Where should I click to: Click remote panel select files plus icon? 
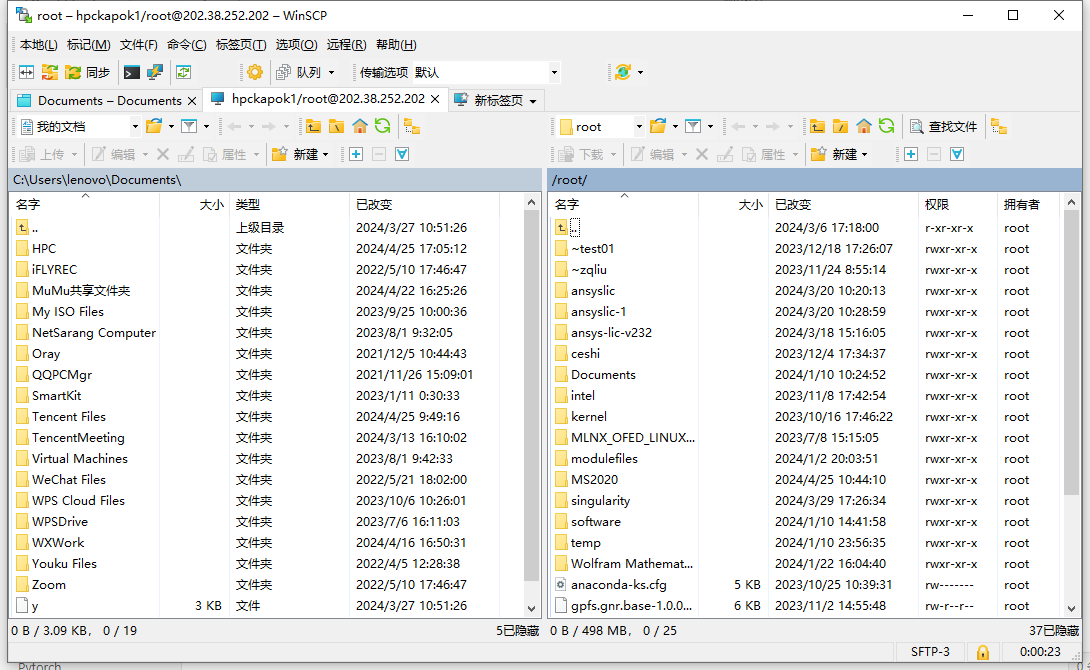click(x=911, y=154)
